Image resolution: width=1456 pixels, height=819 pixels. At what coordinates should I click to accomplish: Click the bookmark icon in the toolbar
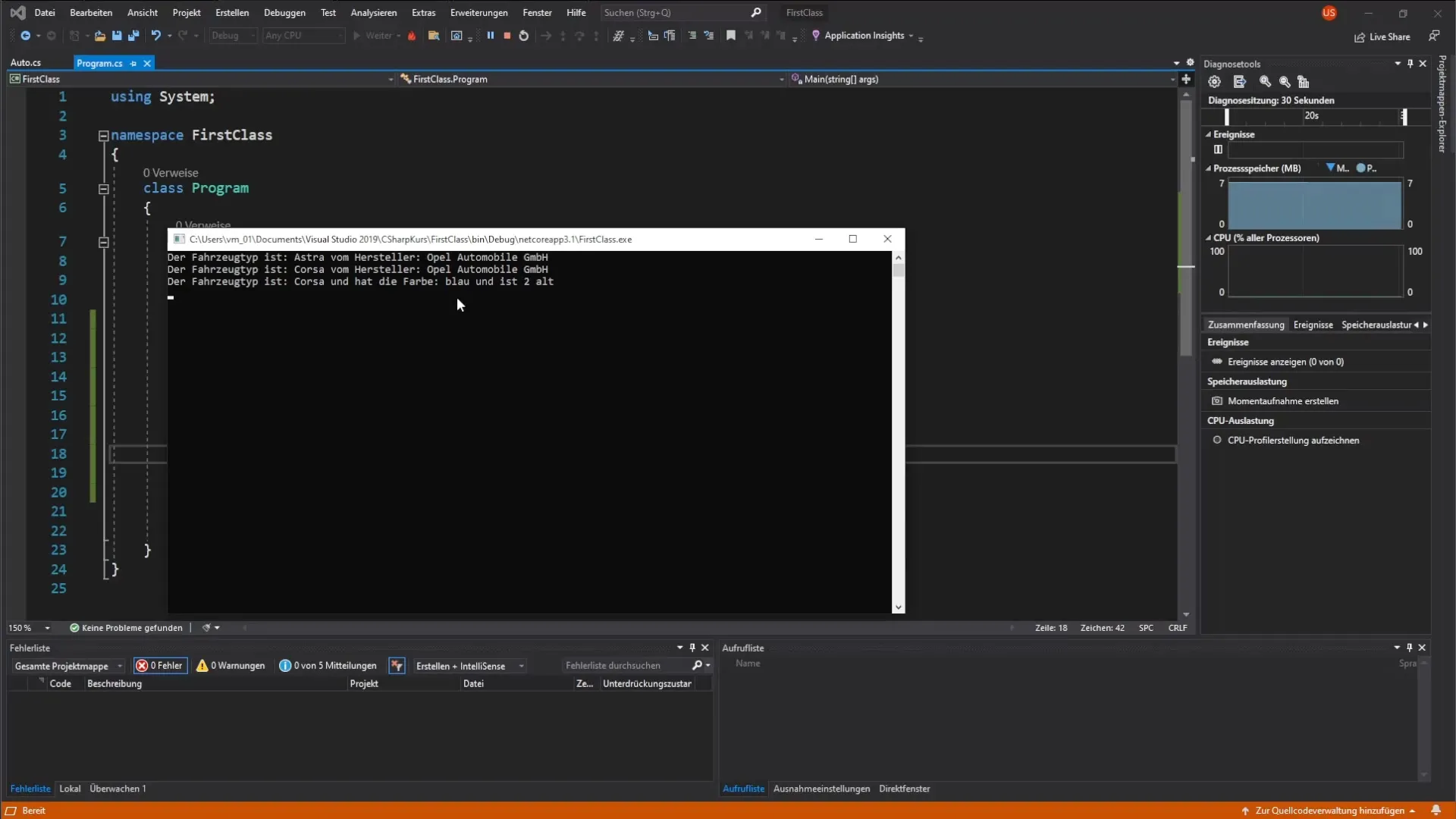(x=731, y=36)
